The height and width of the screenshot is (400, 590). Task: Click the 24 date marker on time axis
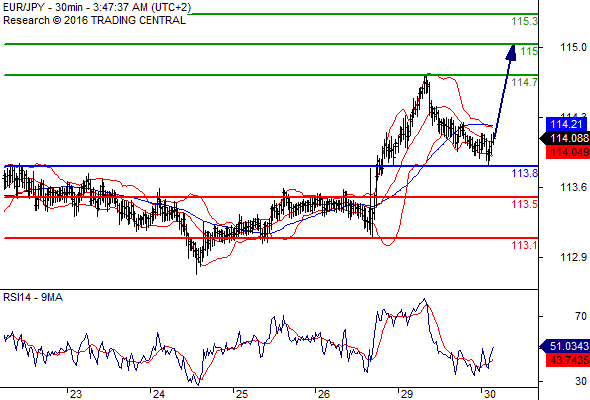tap(158, 394)
